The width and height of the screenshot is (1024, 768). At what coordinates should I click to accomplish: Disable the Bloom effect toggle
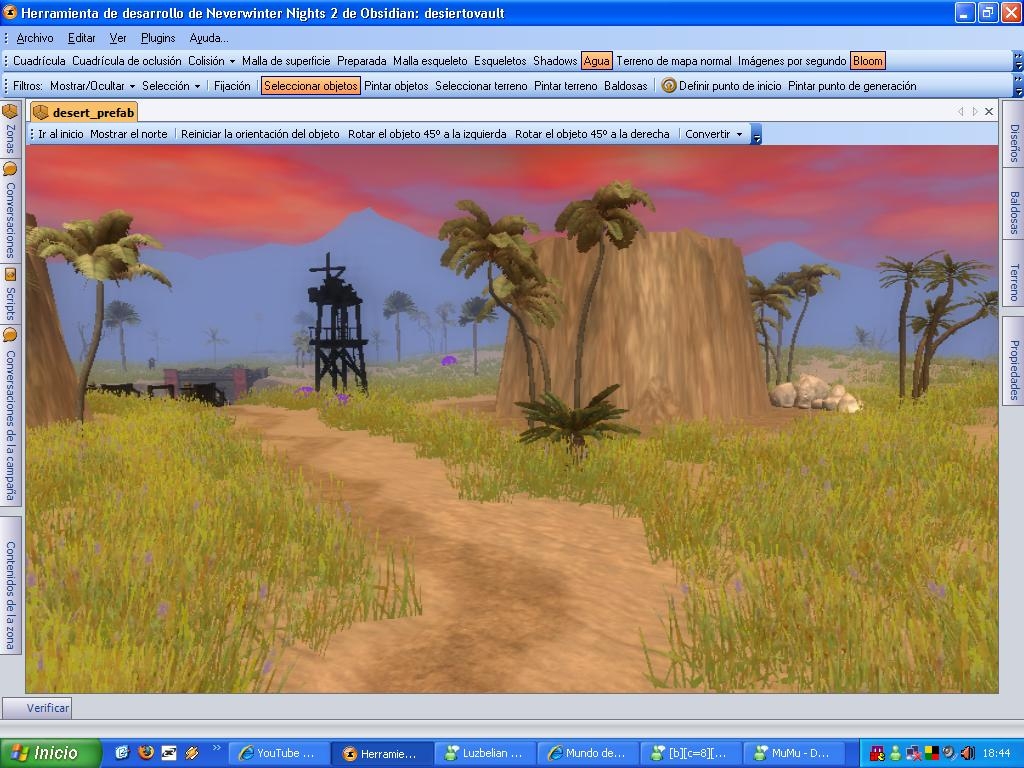tap(867, 61)
